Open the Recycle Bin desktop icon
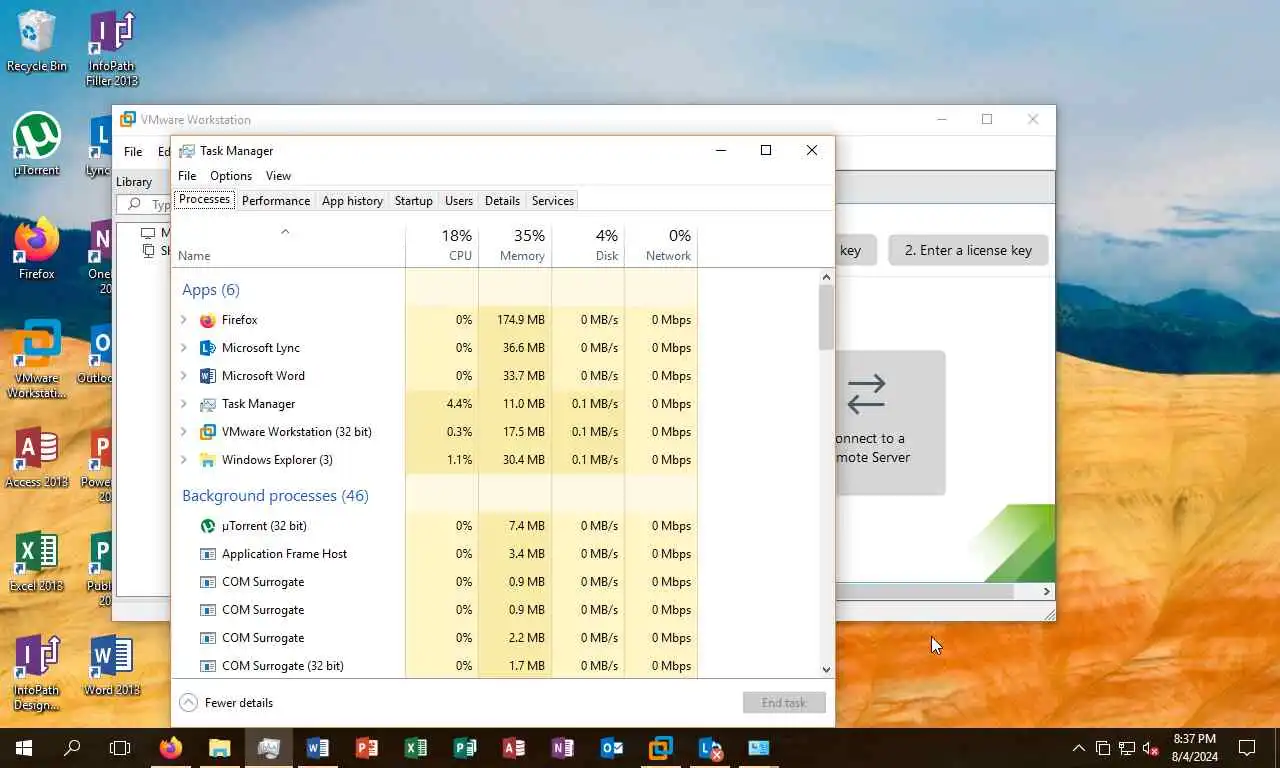Viewport: 1280px width, 768px height. point(37,41)
